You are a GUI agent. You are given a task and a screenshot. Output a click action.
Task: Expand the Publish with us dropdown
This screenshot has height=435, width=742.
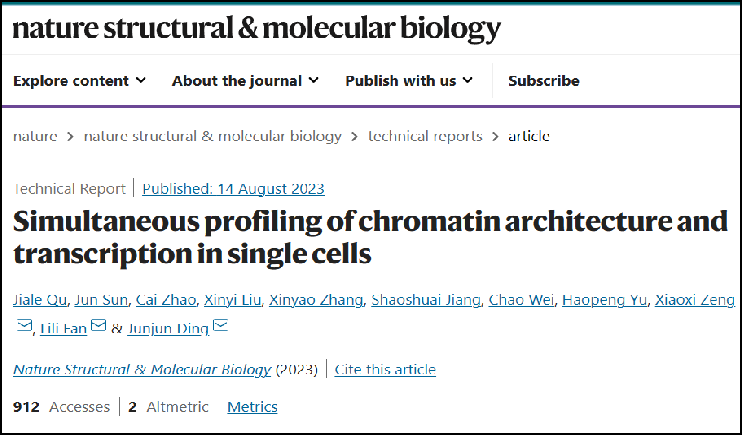tap(409, 81)
